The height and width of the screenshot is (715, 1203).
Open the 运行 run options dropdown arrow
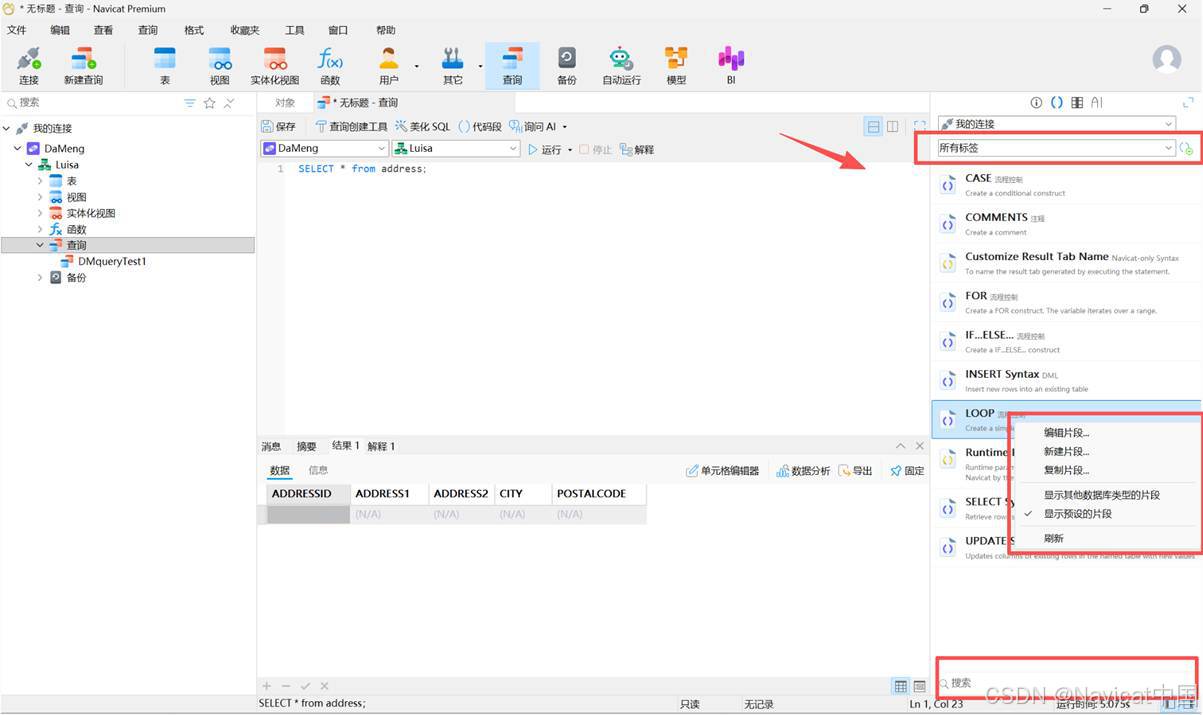pos(570,150)
